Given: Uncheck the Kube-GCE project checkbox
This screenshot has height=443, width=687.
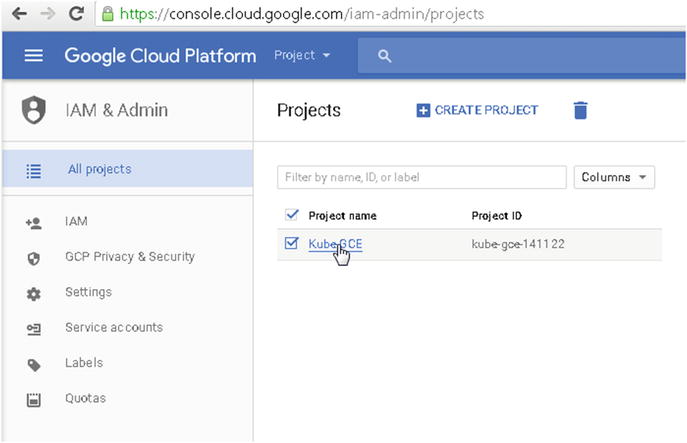Looking at the screenshot, I should click(x=292, y=243).
